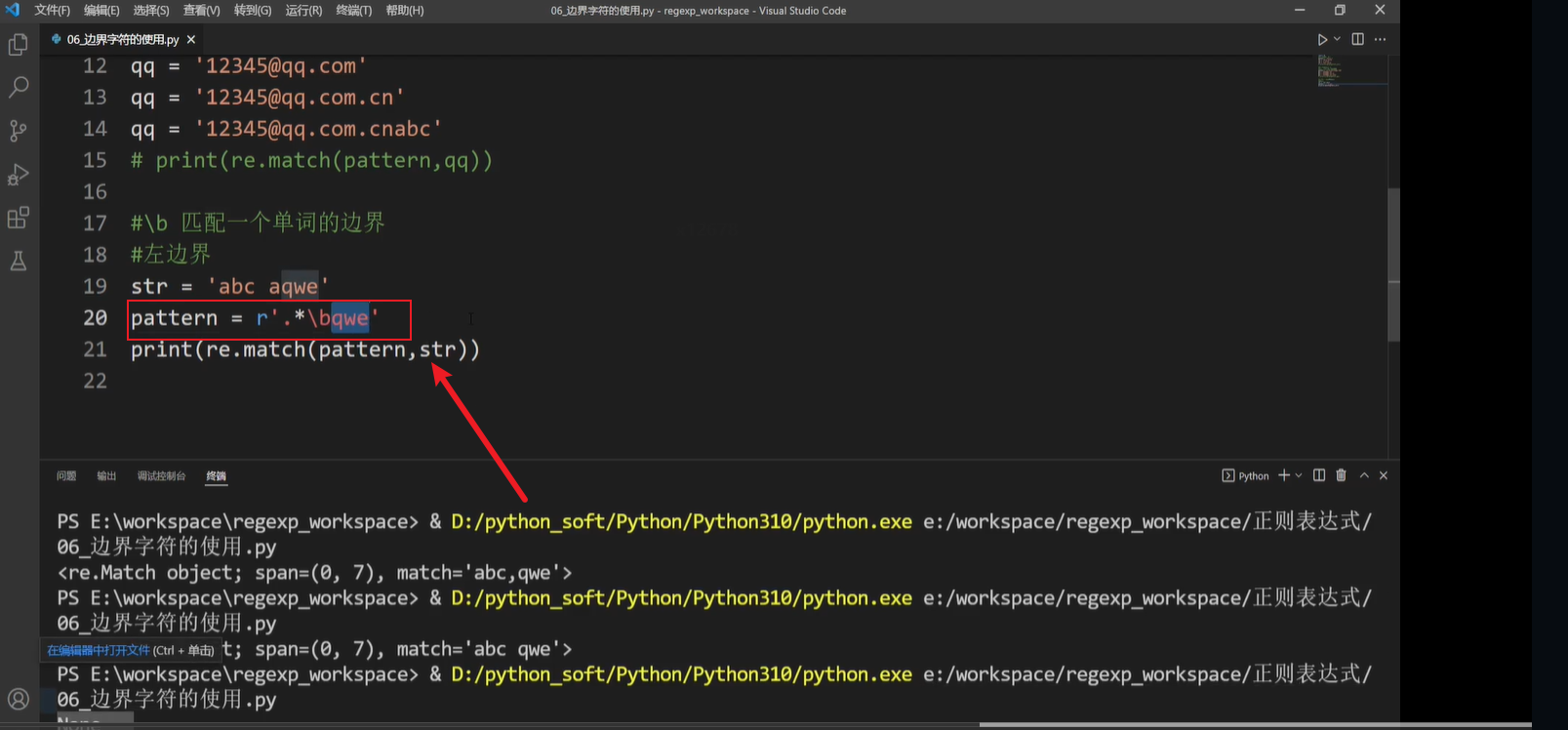Open editor More Actions ellipsis
Viewport: 1568px width, 730px height.
coord(1380,39)
